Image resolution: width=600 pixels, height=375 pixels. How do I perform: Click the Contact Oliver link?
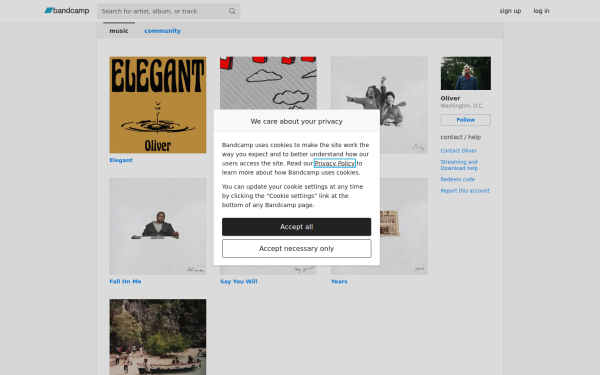458,150
